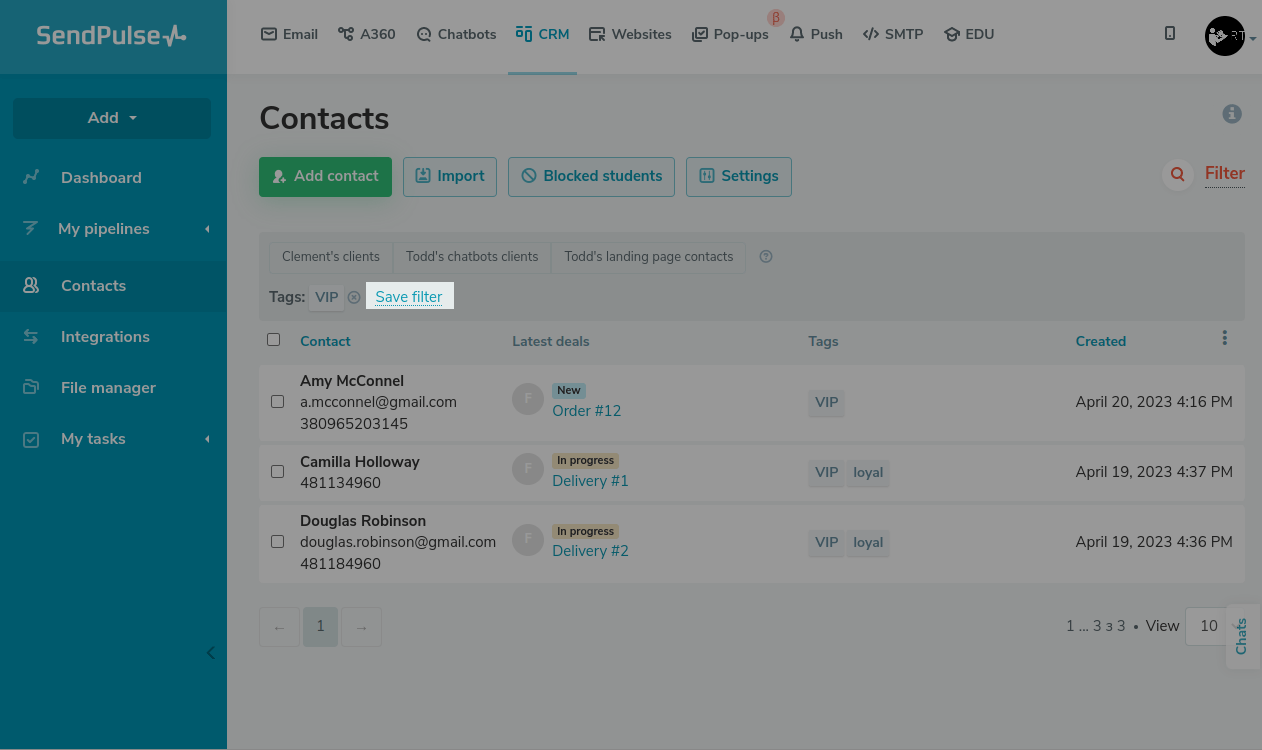The image size is (1262, 750).
Task: Open the Add dropdown in sidebar
Action: tap(112, 118)
